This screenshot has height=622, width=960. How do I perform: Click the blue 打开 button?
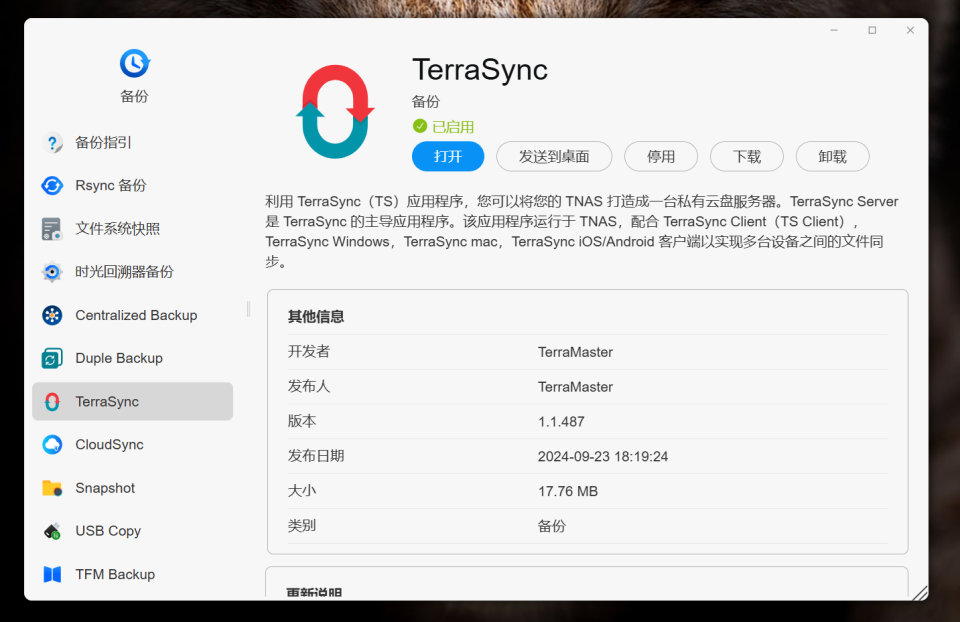point(448,157)
